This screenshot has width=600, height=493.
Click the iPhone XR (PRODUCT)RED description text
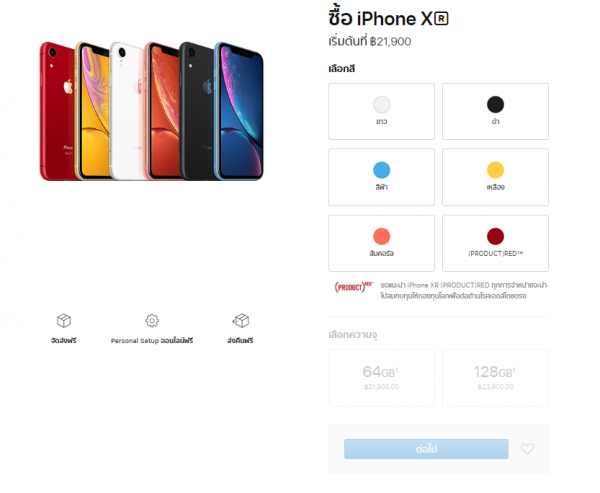pos(463,291)
